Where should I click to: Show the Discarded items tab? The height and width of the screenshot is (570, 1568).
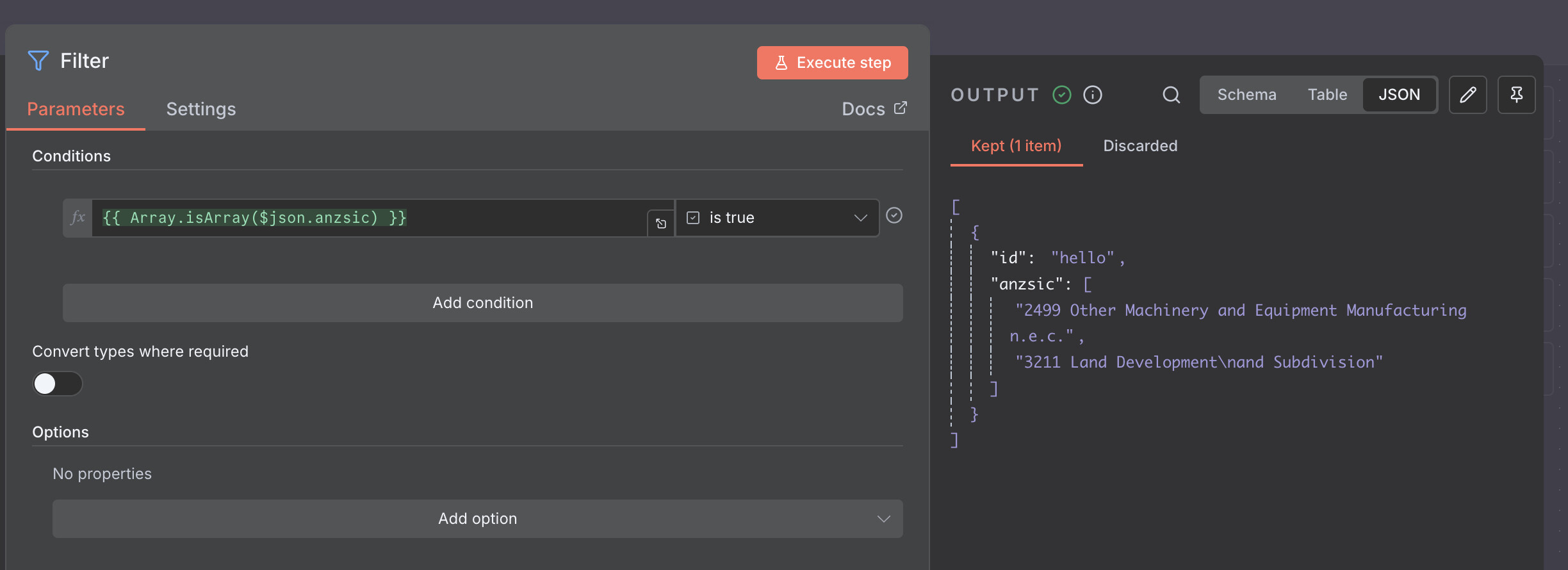click(x=1140, y=146)
